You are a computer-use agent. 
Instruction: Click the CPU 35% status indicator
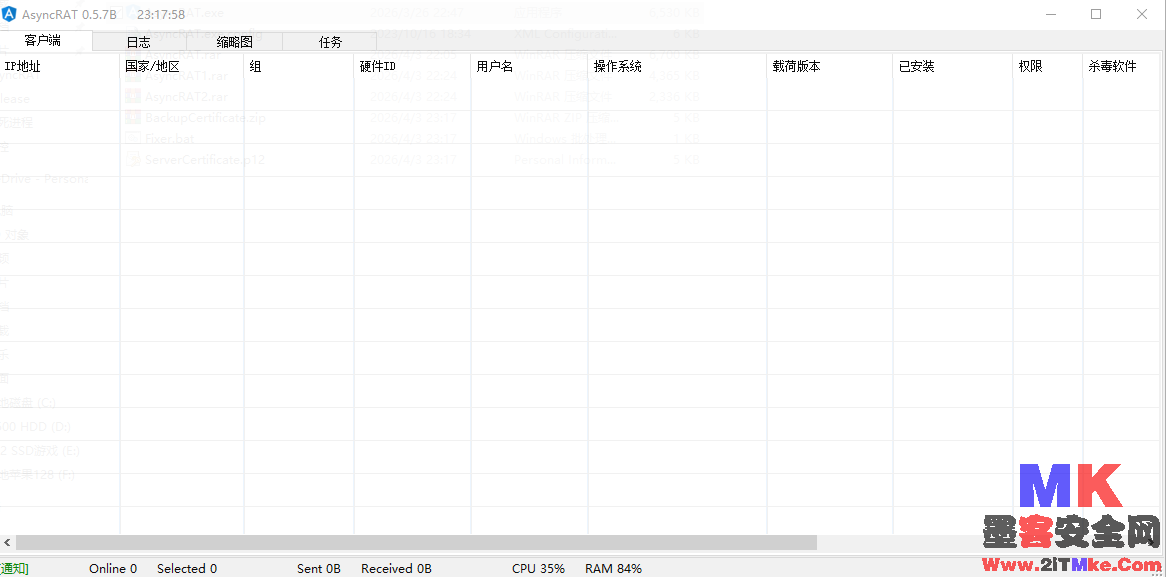[x=538, y=568]
